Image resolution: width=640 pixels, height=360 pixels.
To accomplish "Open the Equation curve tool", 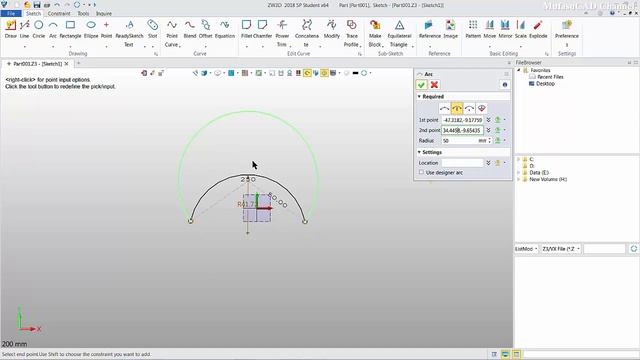I will pos(224,29).
